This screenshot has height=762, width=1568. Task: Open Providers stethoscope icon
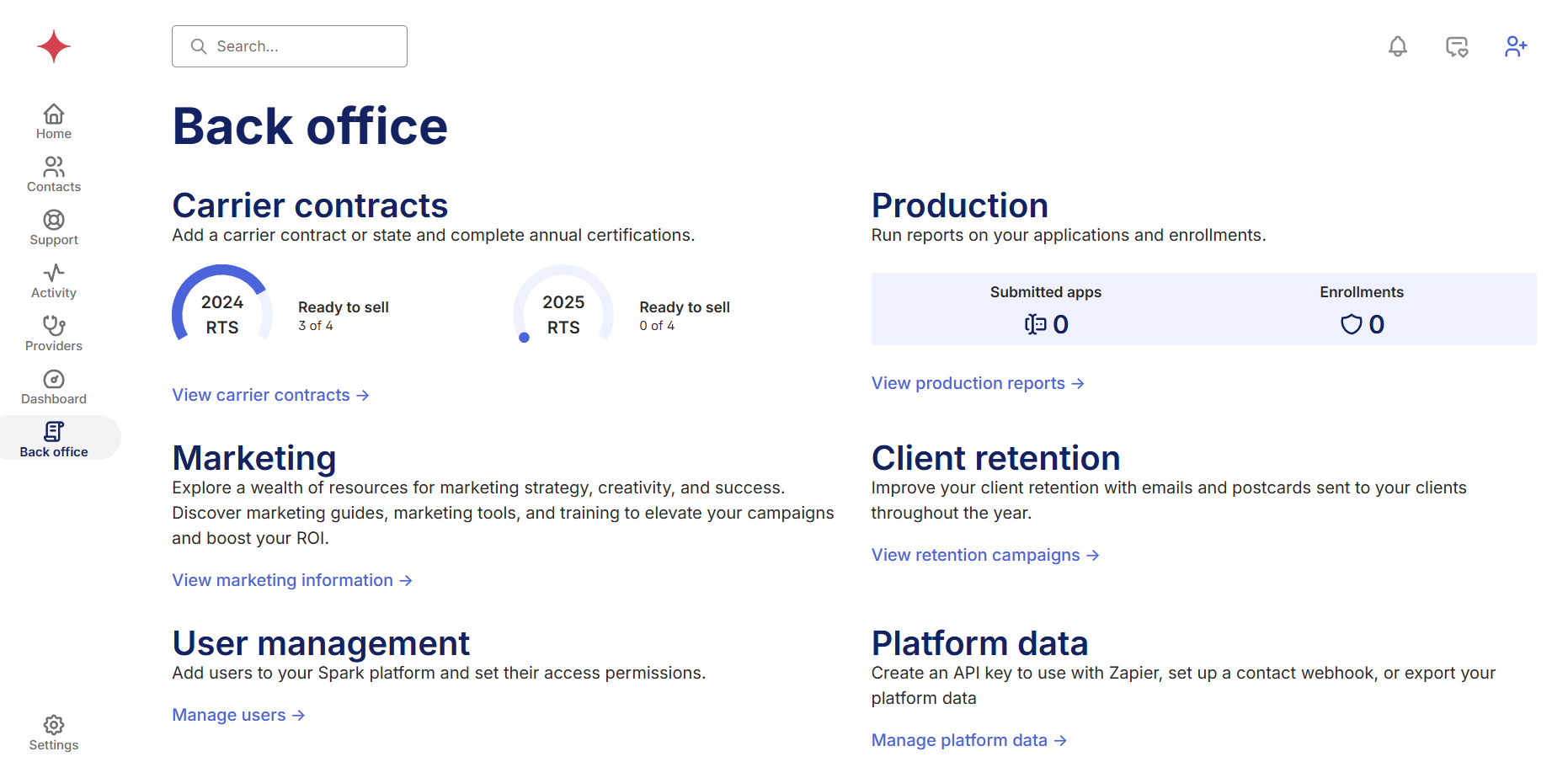pyautogui.click(x=54, y=333)
